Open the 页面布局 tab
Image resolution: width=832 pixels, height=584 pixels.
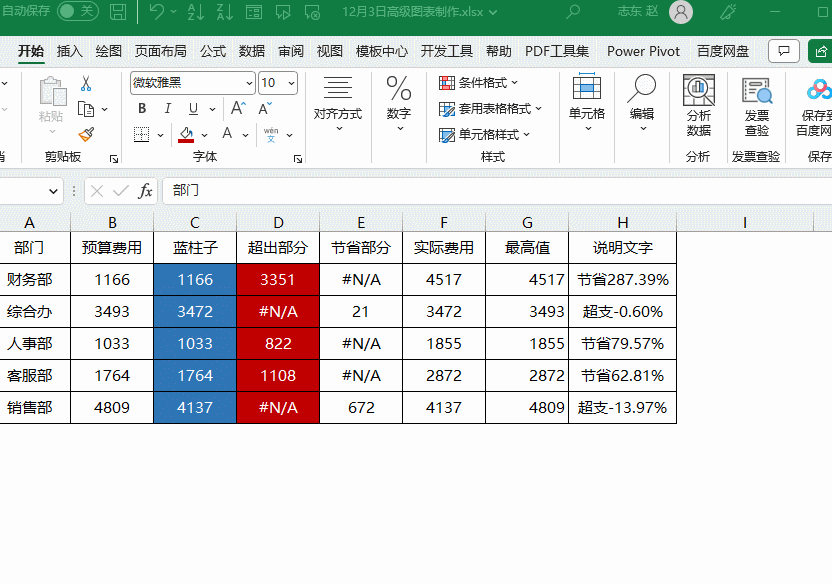pos(161,51)
